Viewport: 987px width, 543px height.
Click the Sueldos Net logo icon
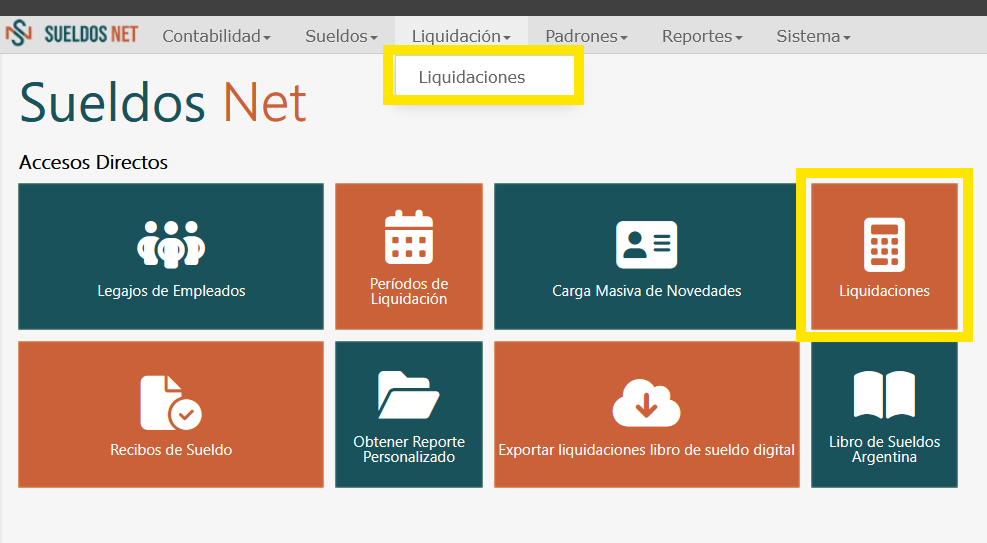19,33
